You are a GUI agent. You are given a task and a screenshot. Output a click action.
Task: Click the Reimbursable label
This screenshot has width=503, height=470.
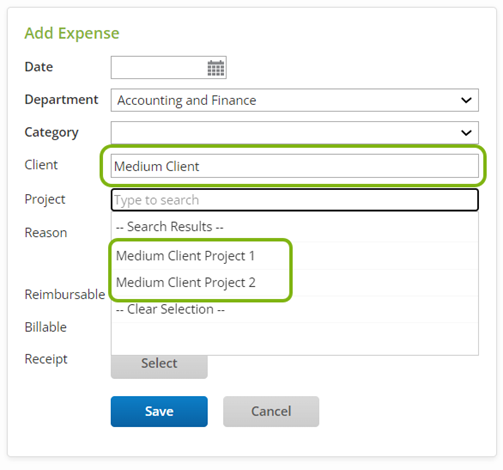(x=65, y=295)
